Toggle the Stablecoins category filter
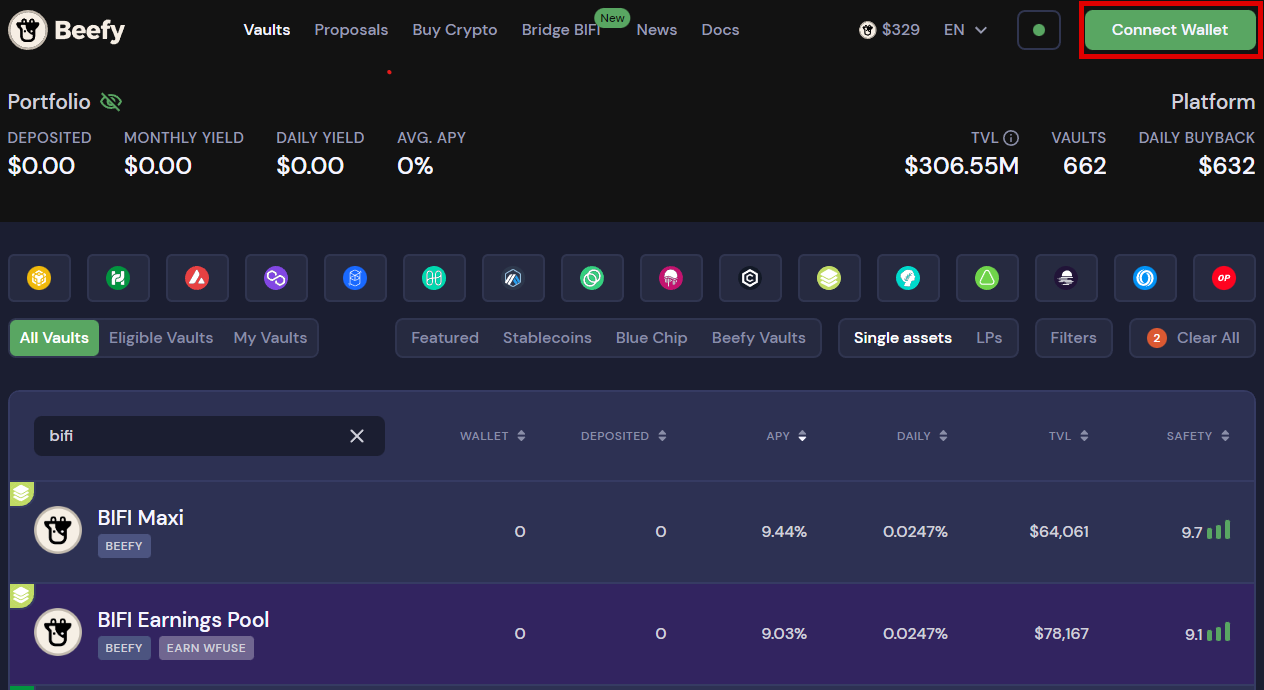 coord(547,338)
